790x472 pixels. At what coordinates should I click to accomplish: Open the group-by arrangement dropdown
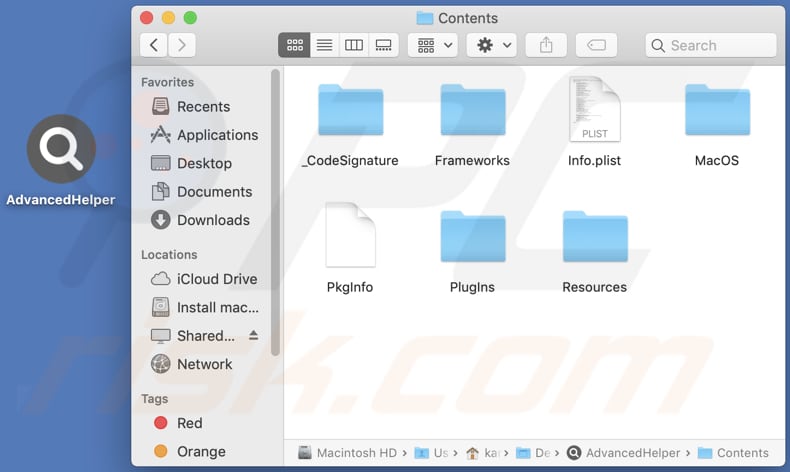[433, 45]
